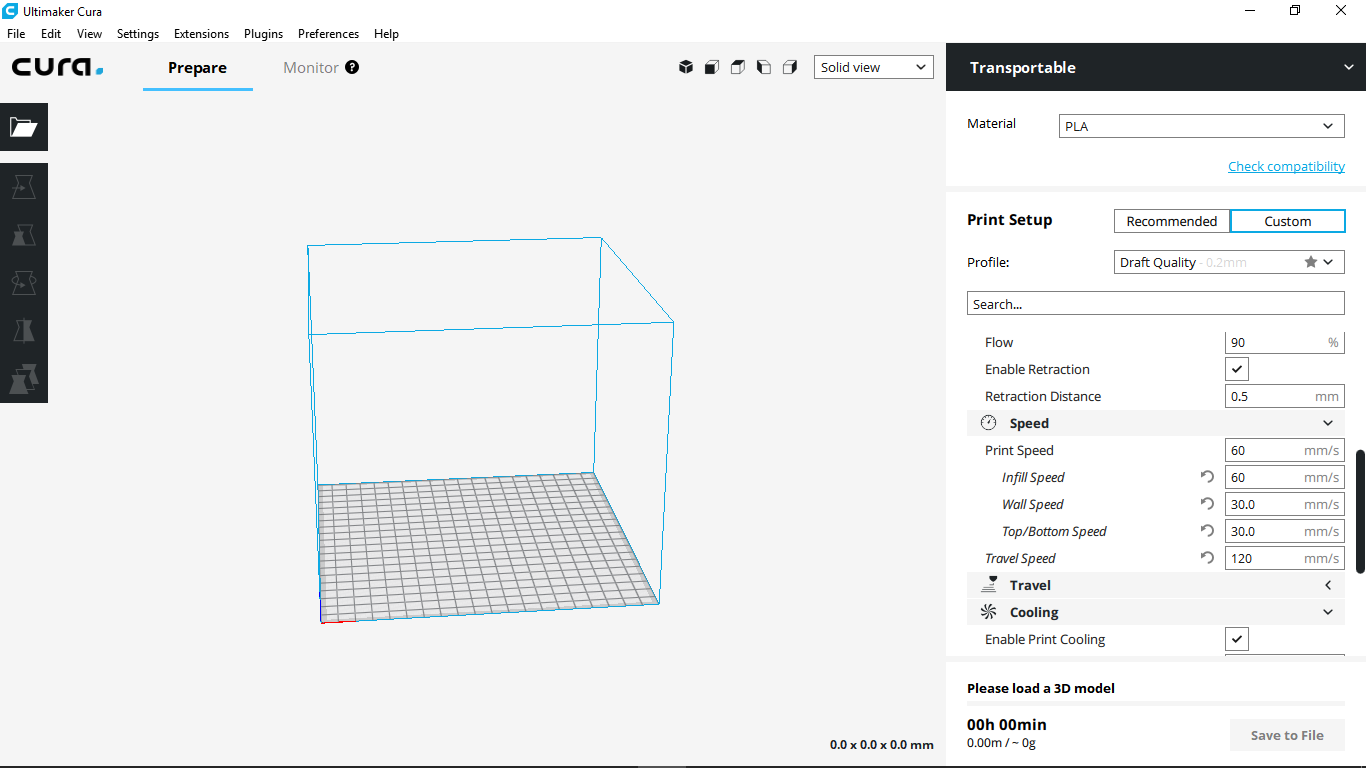This screenshot has height=768, width=1366.
Task: Click the Travel category icon
Action: point(989,585)
